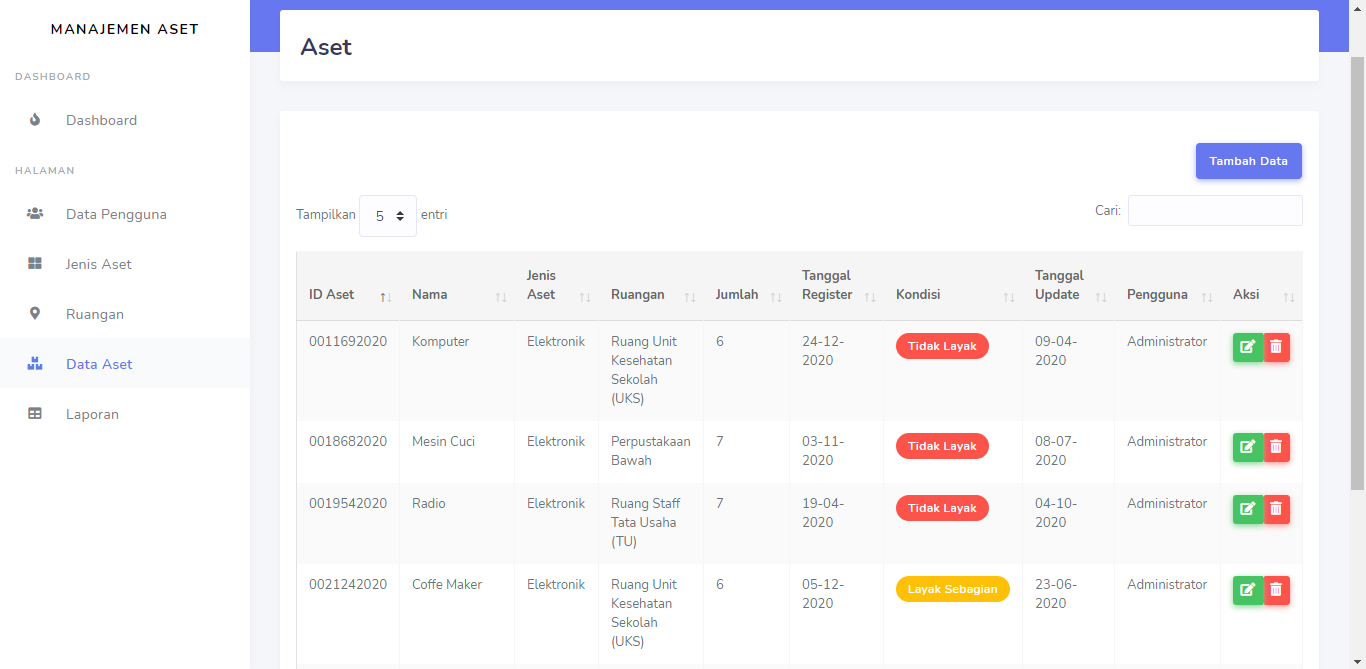Click the MANAJEMEN ASET brand link
Viewport: 1366px width, 669px height.
click(124, 29)
